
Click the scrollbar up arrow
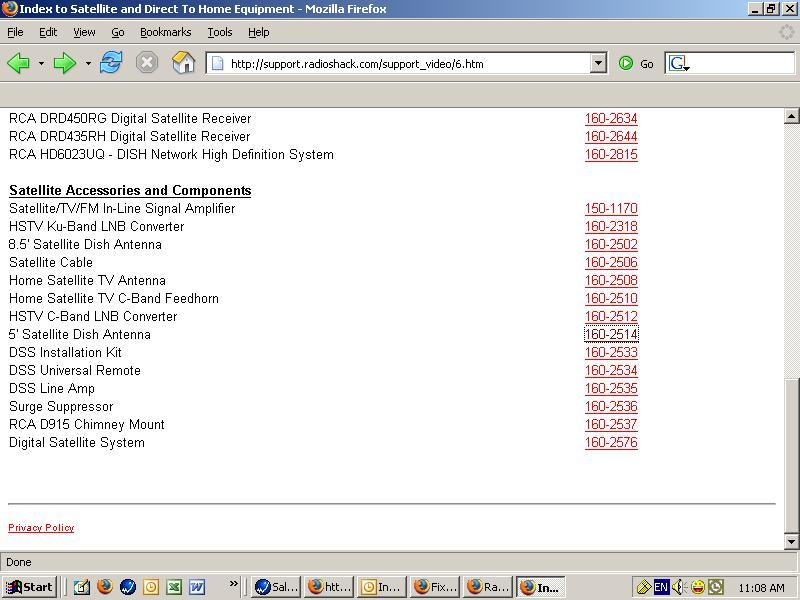click(791, 116)
